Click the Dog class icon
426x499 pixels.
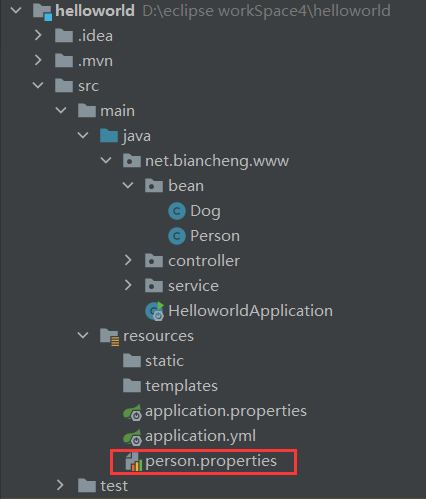click(x=177, y=211)
